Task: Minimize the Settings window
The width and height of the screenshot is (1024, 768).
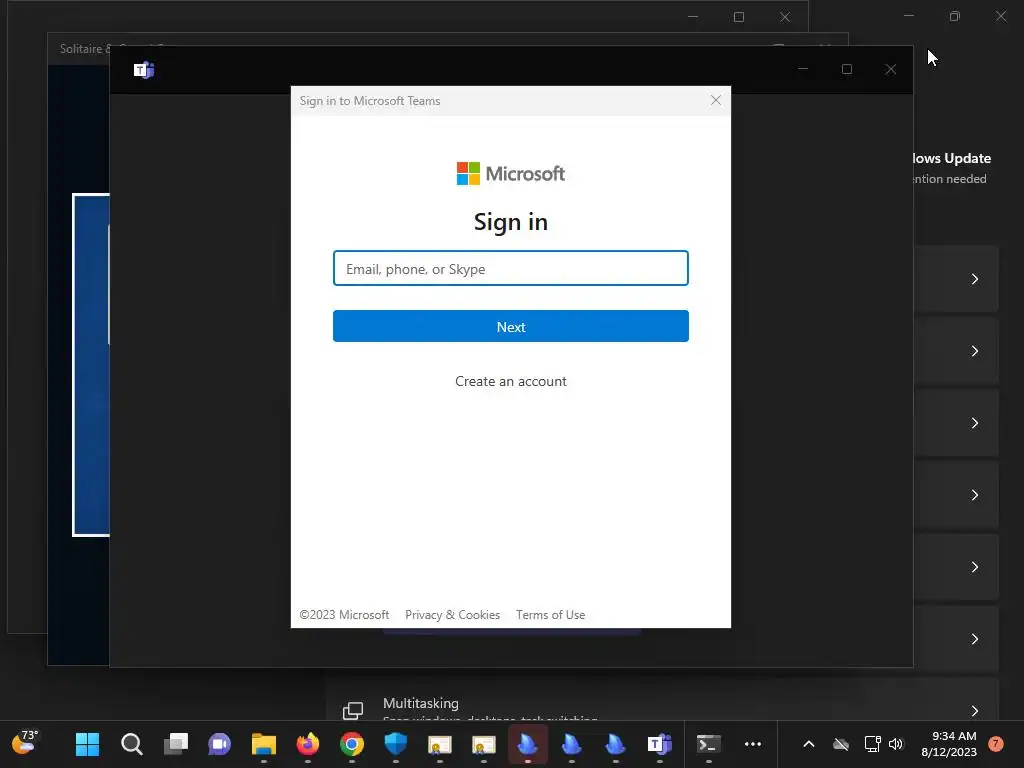Action: tap(908, 16)
